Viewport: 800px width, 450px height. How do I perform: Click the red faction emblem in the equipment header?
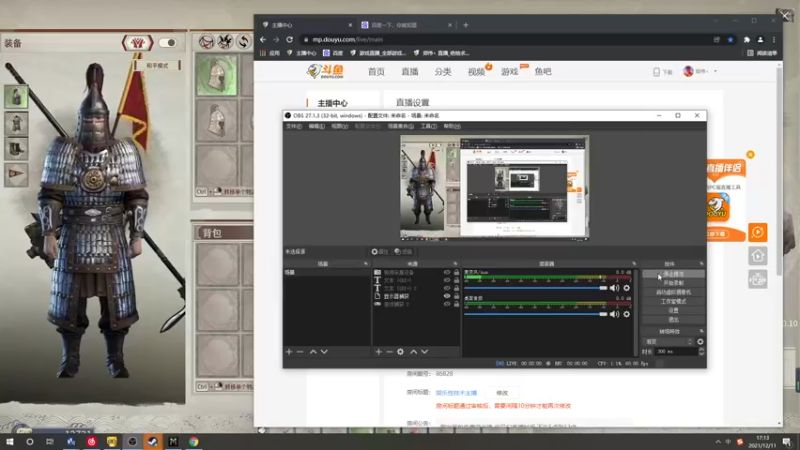[x=137, y=43]
